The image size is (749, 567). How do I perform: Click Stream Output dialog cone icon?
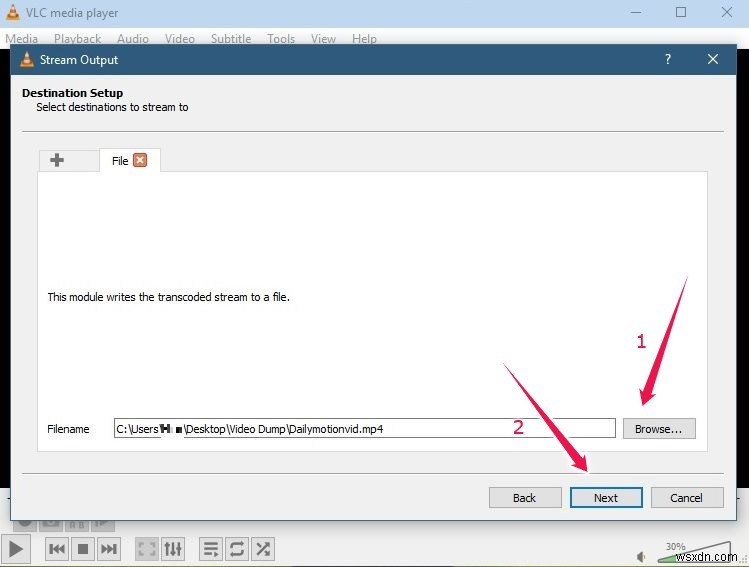(x=27, y=60)
